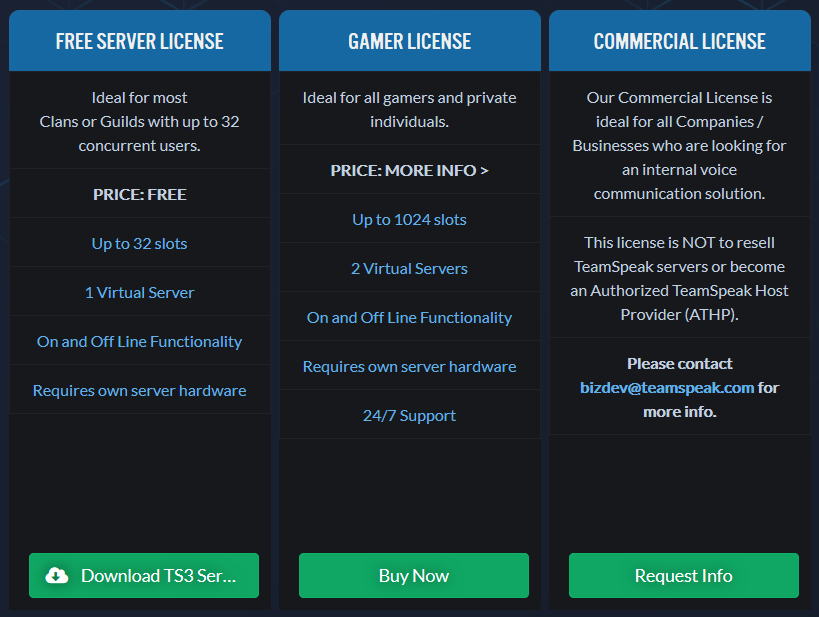Click Gamer License's On and Off Line Functionality
This screenshot has height=617, width=819.
(410, 317)
